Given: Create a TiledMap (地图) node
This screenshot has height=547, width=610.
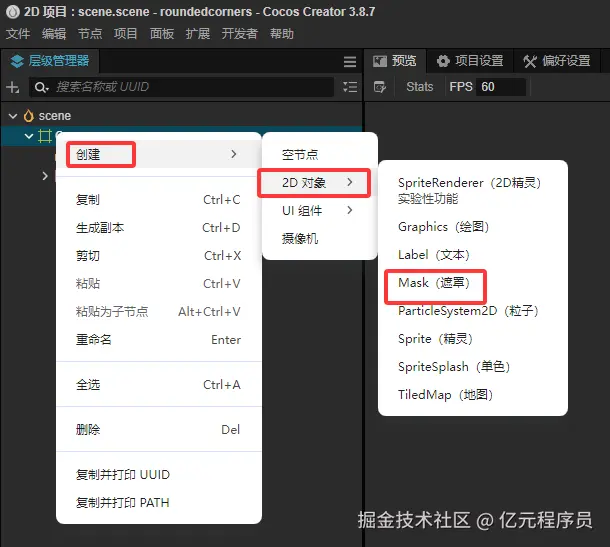Looking at the screenshot, I should (473, 394).
